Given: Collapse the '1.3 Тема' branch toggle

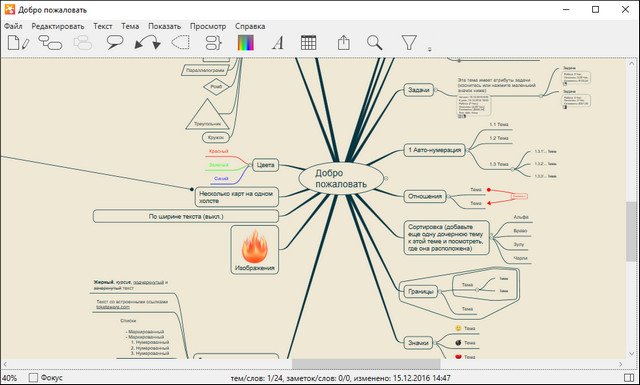Looking at the screenshot, I should coord(513,169).
